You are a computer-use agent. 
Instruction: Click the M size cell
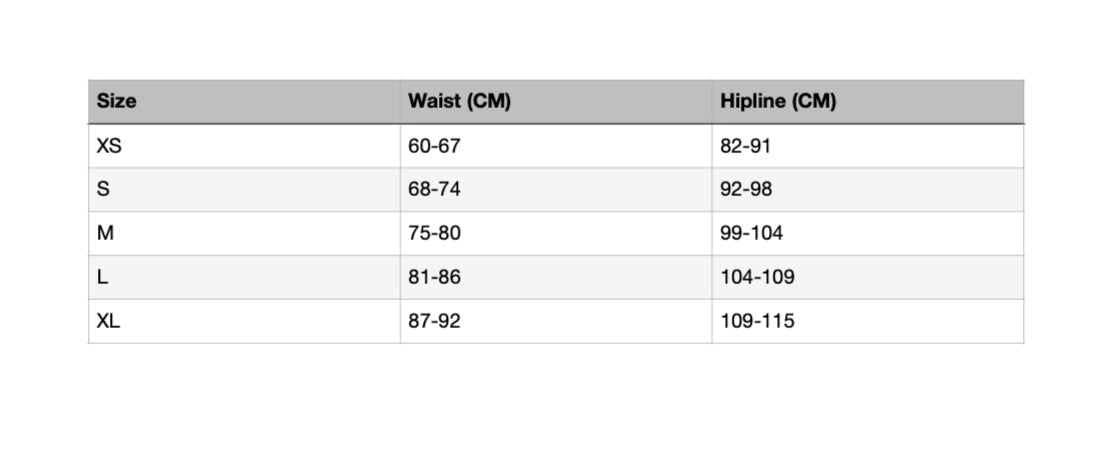click(x=104, y=234)
